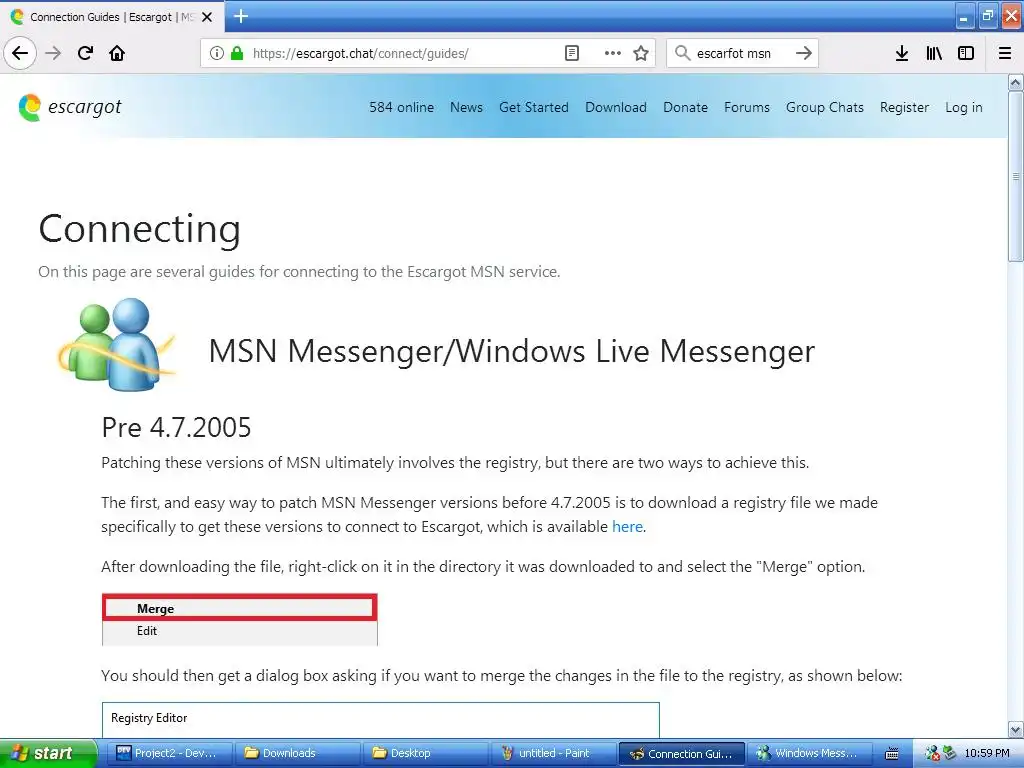
Task: Click the MSN Messenger buddies image
Action: pyautogui.click(x=118, y=344)
